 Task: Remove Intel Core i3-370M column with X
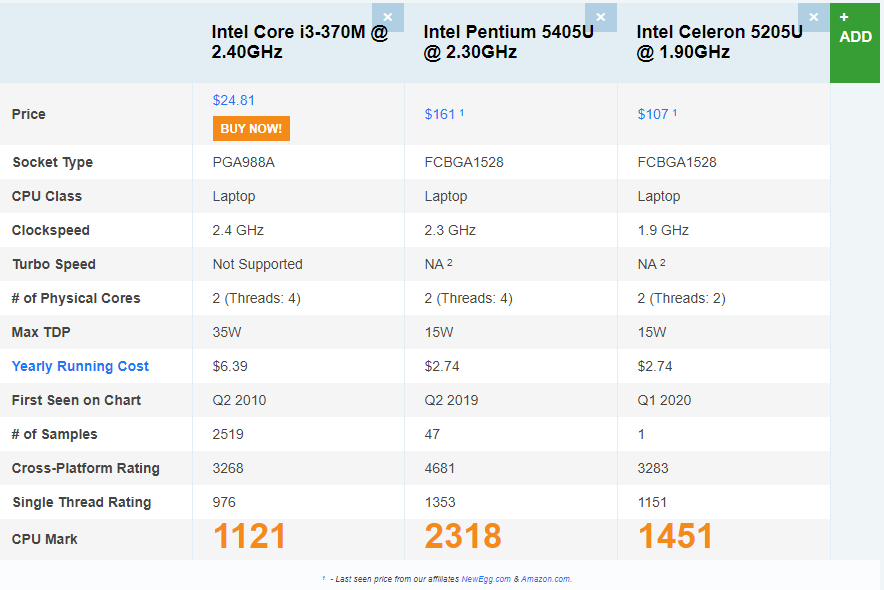pyautogui.click(x=388, y=17)
